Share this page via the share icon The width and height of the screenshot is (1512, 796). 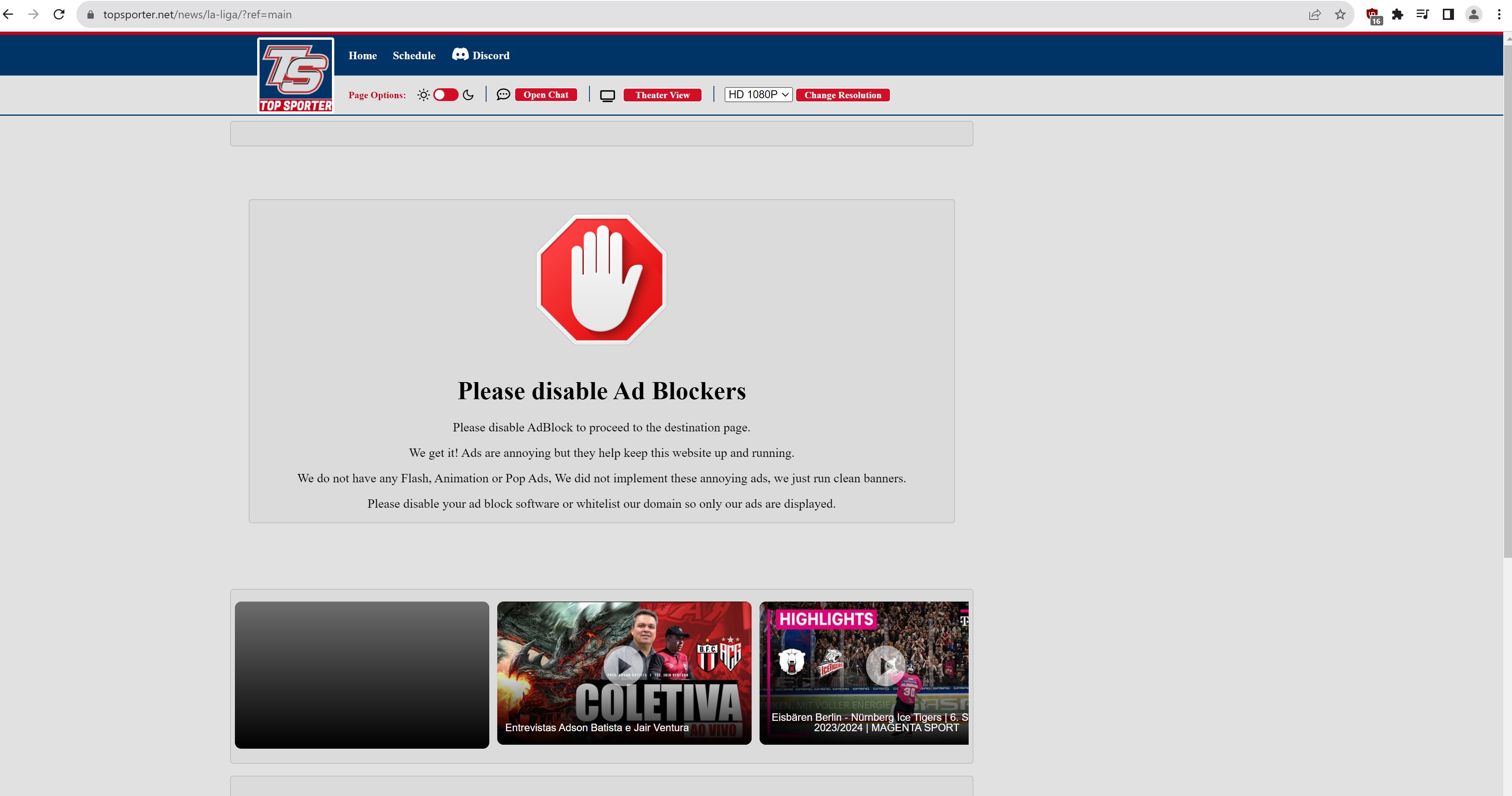tap(1315, 15)
